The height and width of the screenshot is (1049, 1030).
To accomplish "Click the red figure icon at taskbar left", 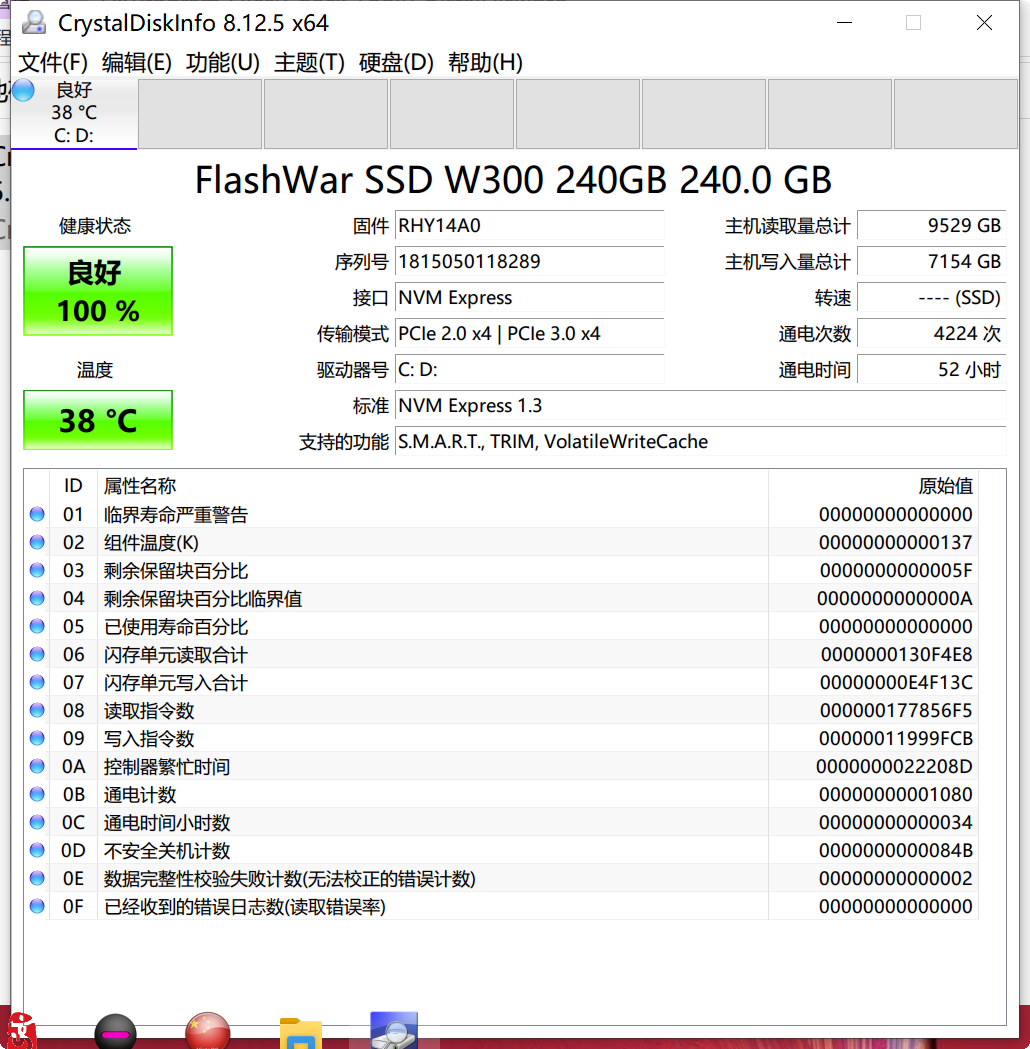I will 20,1031.
